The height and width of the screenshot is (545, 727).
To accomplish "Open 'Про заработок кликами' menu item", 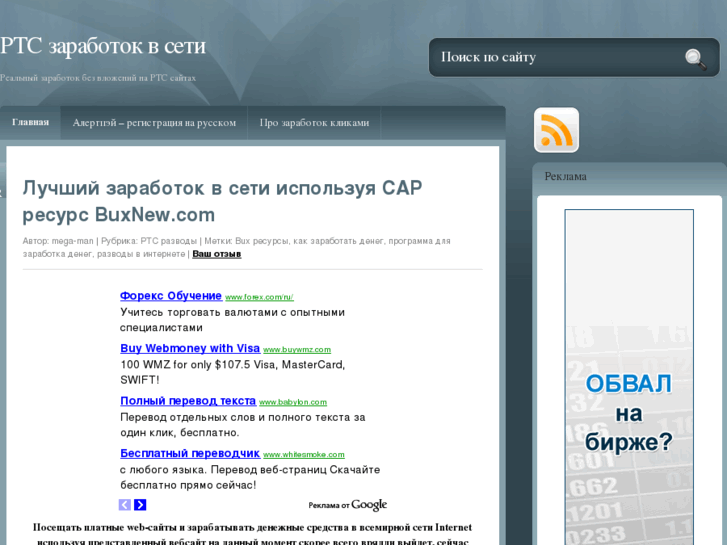I will click(314, 122).
